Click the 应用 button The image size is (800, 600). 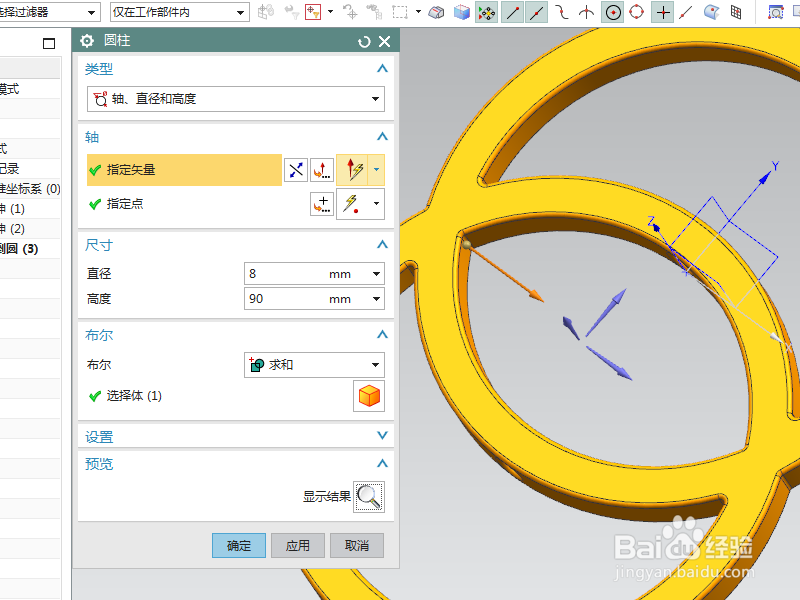tap(299, 546)
